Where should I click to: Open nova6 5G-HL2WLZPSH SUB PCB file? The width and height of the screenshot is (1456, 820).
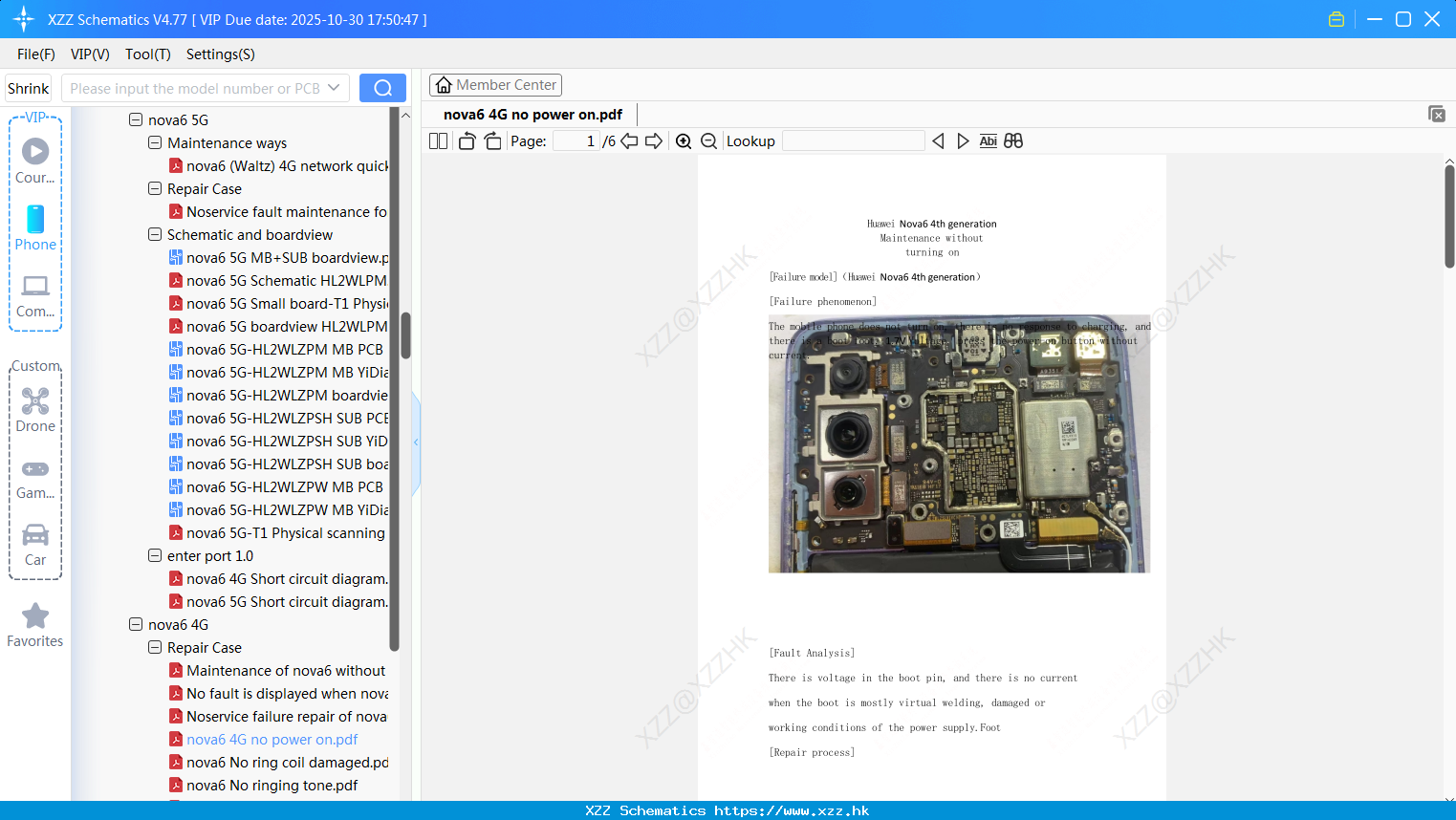(x=278, y=419)
